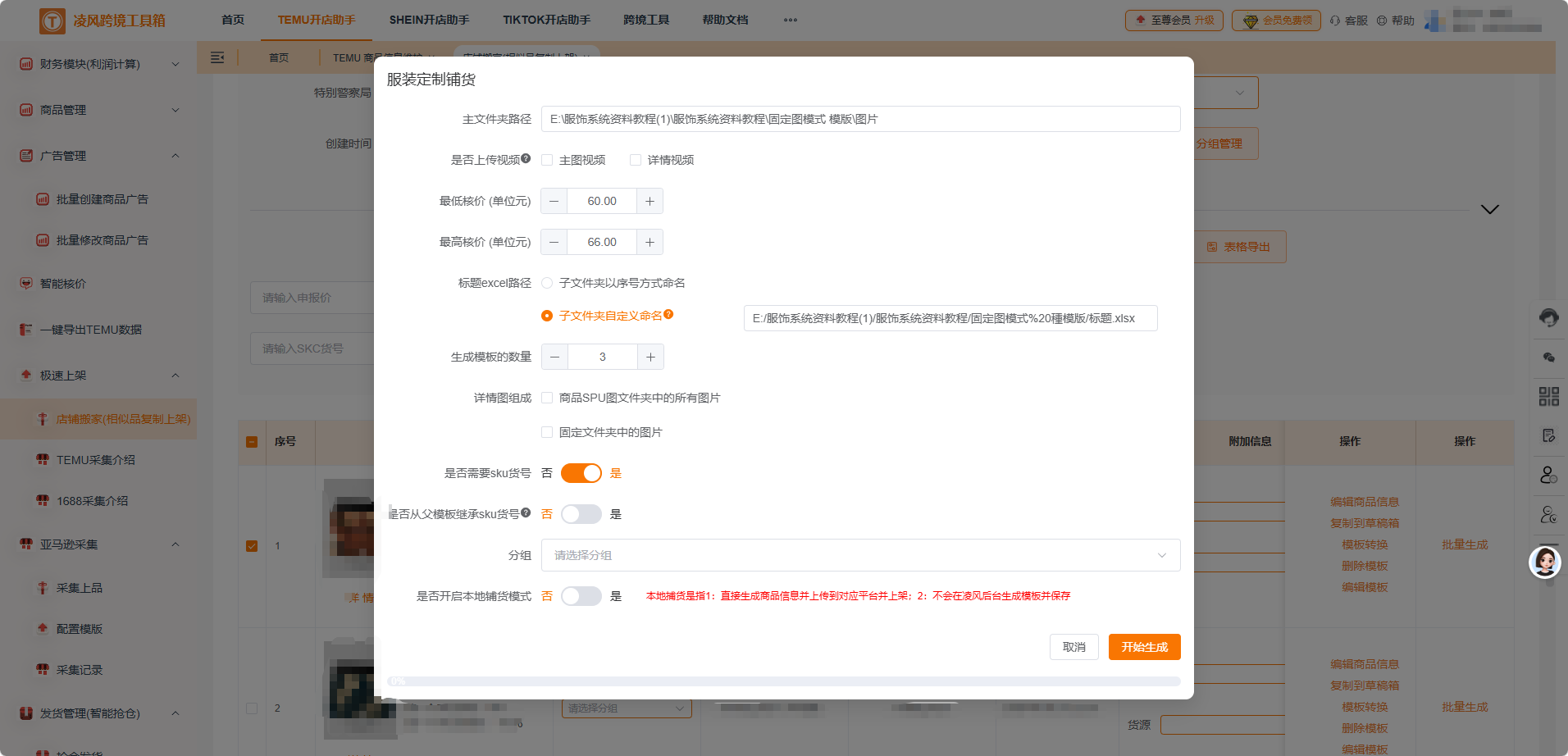Viewport: 1568px width, 756px height.
Task: Switch to the SHEIN开店助手 tab
Action: click(429, 20)
